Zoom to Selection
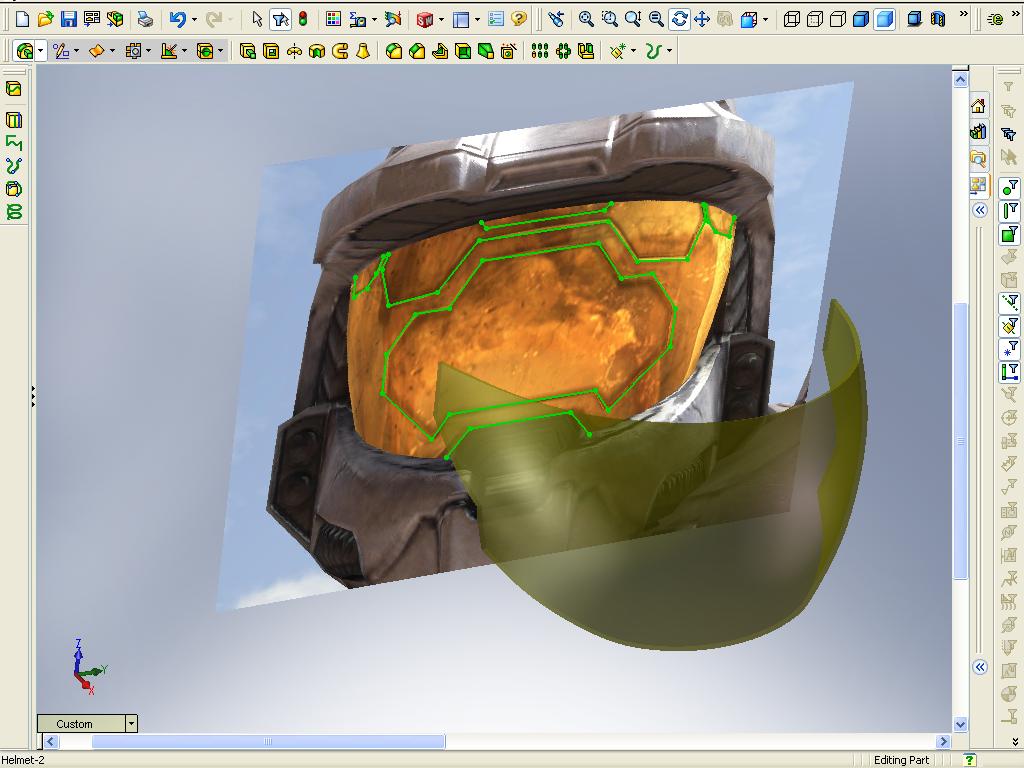The width and height of the screenshot is (1024, 768). point(656,20)
